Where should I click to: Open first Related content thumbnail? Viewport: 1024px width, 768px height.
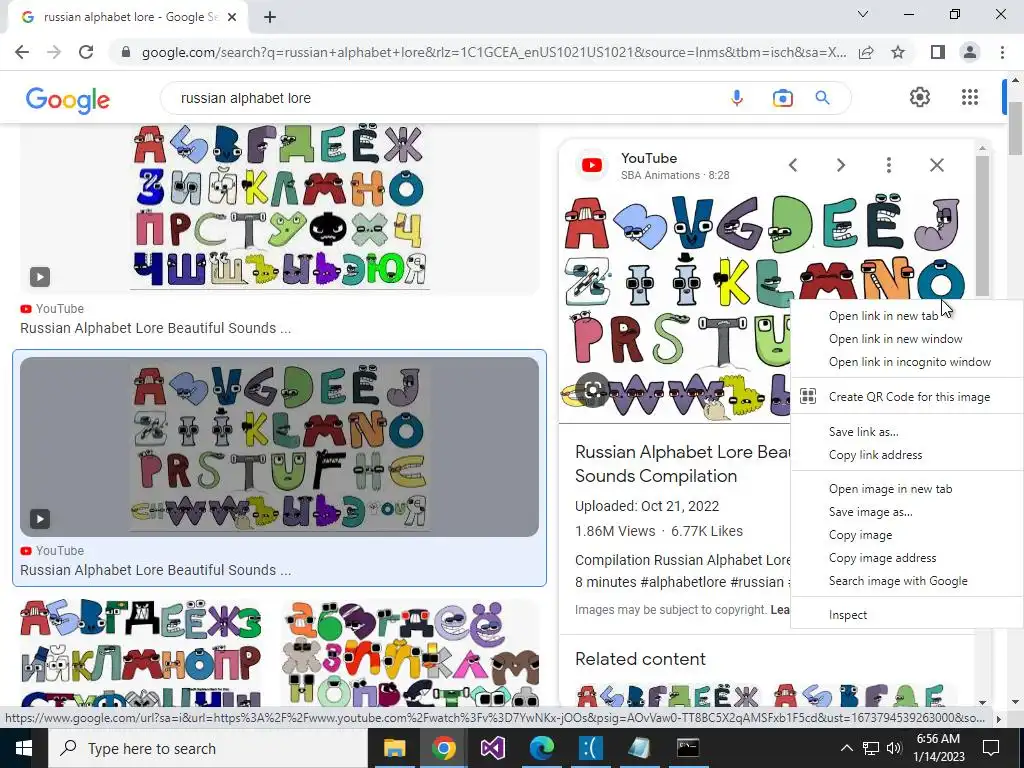click(x=667, y=695)
